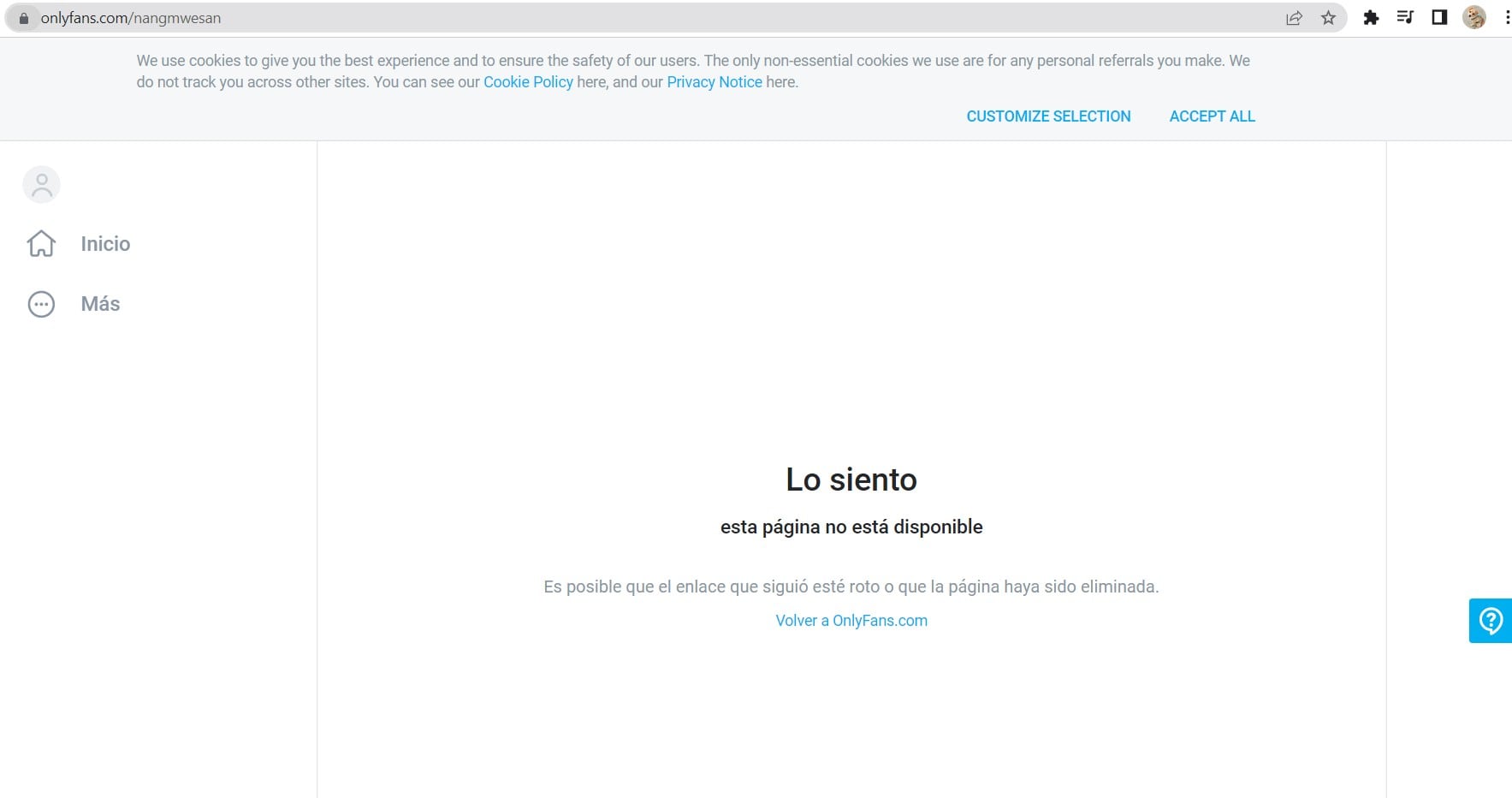Open the Chrome profile avatar
The width and height of the screenshot is (1512, 798).
(1473, 18)
